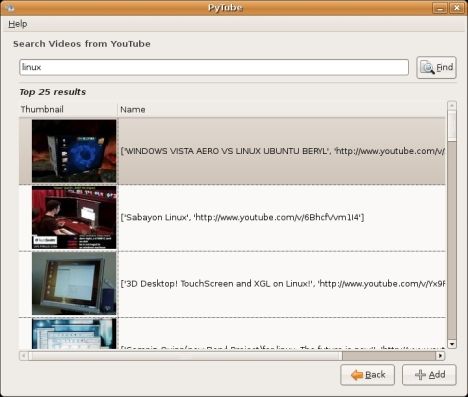Viewport: 468px width, 397px height.
Task: Click the horizontal scrollbar thumb
Action: point(185,356)
